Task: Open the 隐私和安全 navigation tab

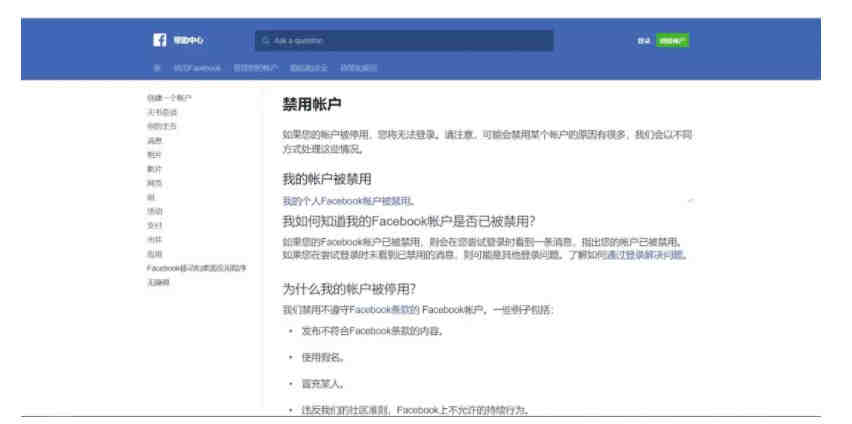Action: point(309,68)
